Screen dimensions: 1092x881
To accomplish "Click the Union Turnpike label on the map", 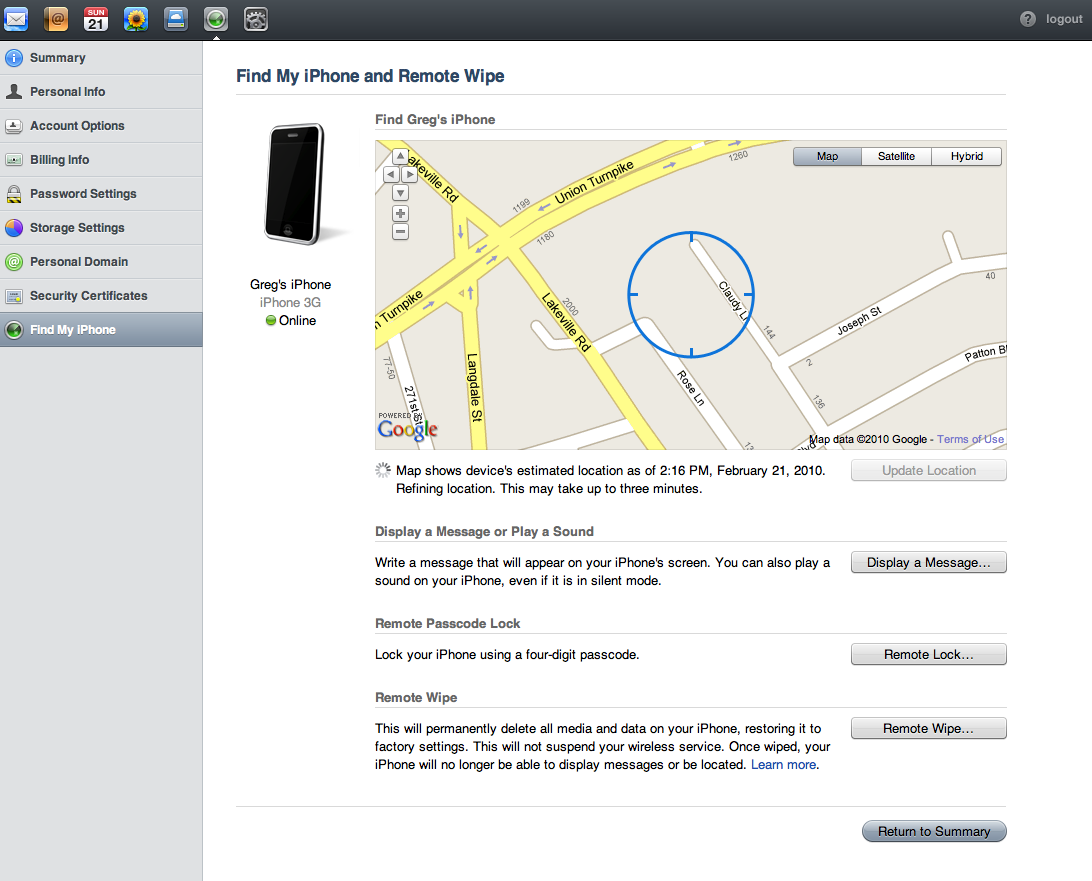I will tap(594, 181).
